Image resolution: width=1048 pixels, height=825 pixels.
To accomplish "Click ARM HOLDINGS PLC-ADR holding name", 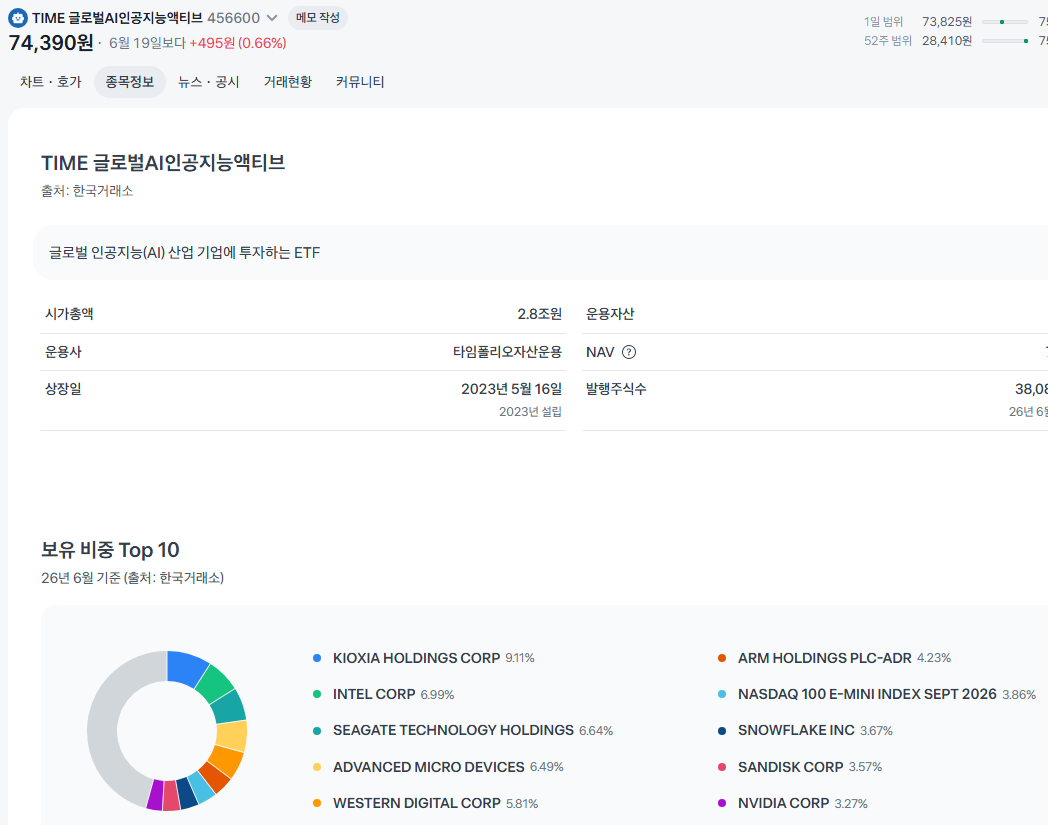I will pos(825,659).
